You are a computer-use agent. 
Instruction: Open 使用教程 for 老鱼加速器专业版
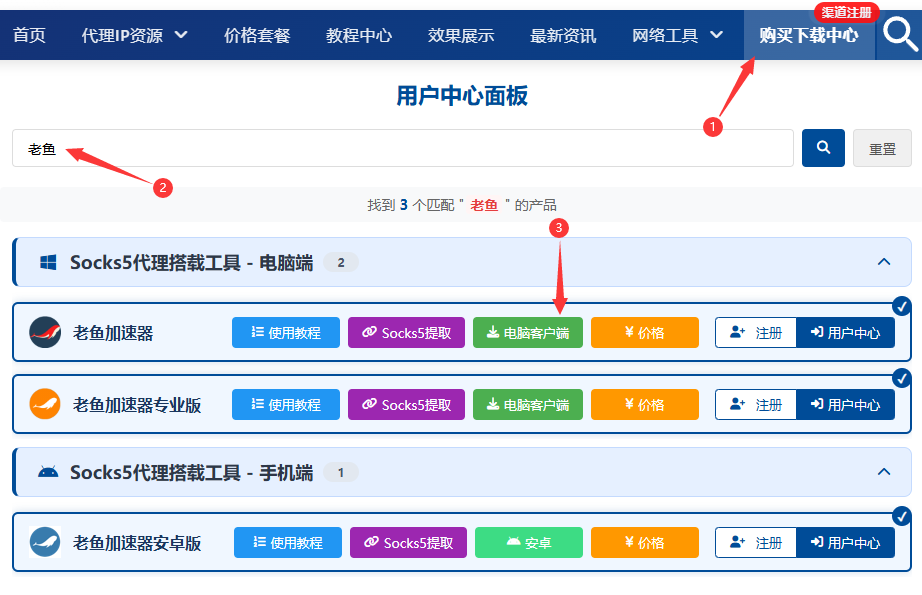286,405
